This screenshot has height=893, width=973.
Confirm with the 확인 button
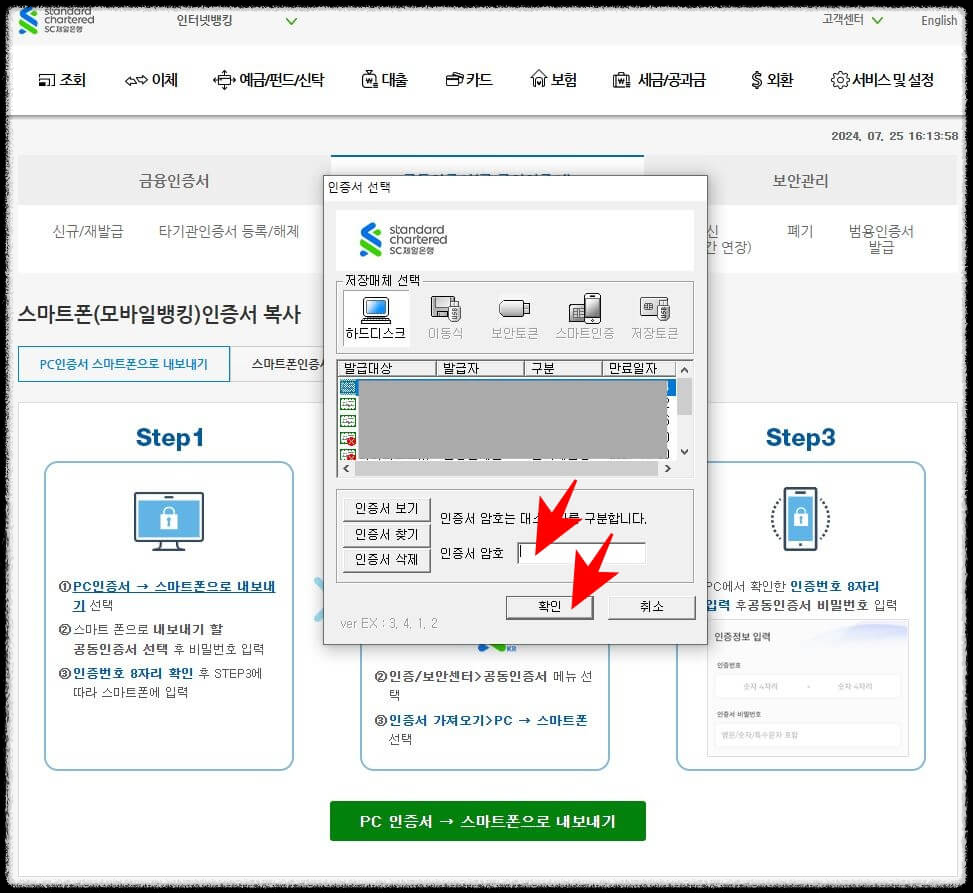click(x=550, y=607)
